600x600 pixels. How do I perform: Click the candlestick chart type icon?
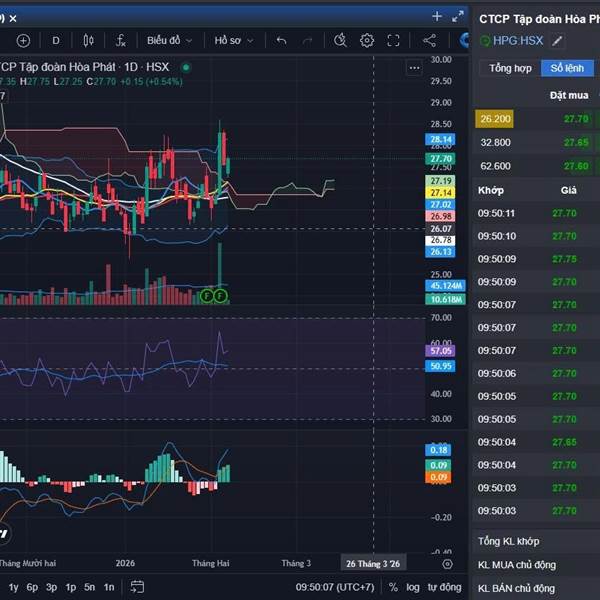88,40
